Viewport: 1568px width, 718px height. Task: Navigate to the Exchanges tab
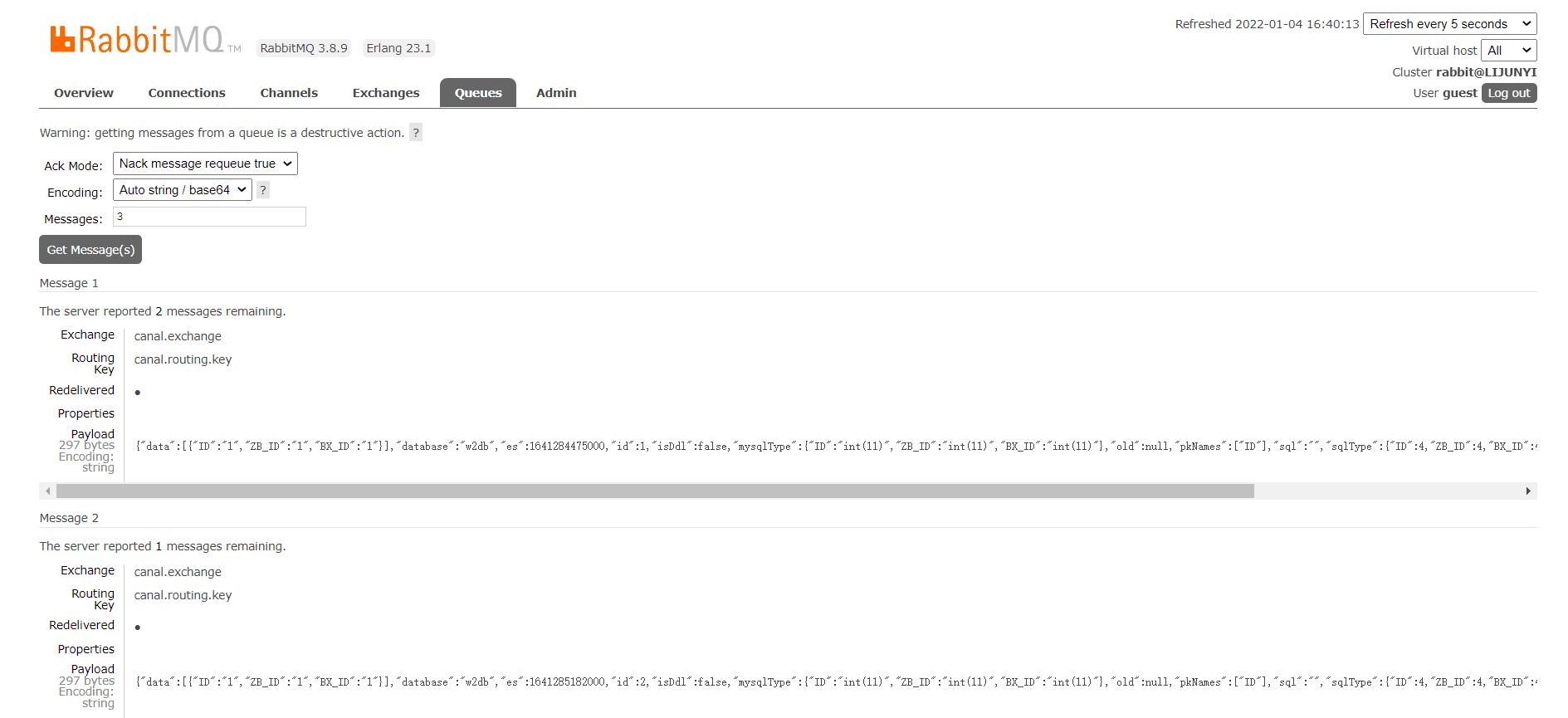386,93
